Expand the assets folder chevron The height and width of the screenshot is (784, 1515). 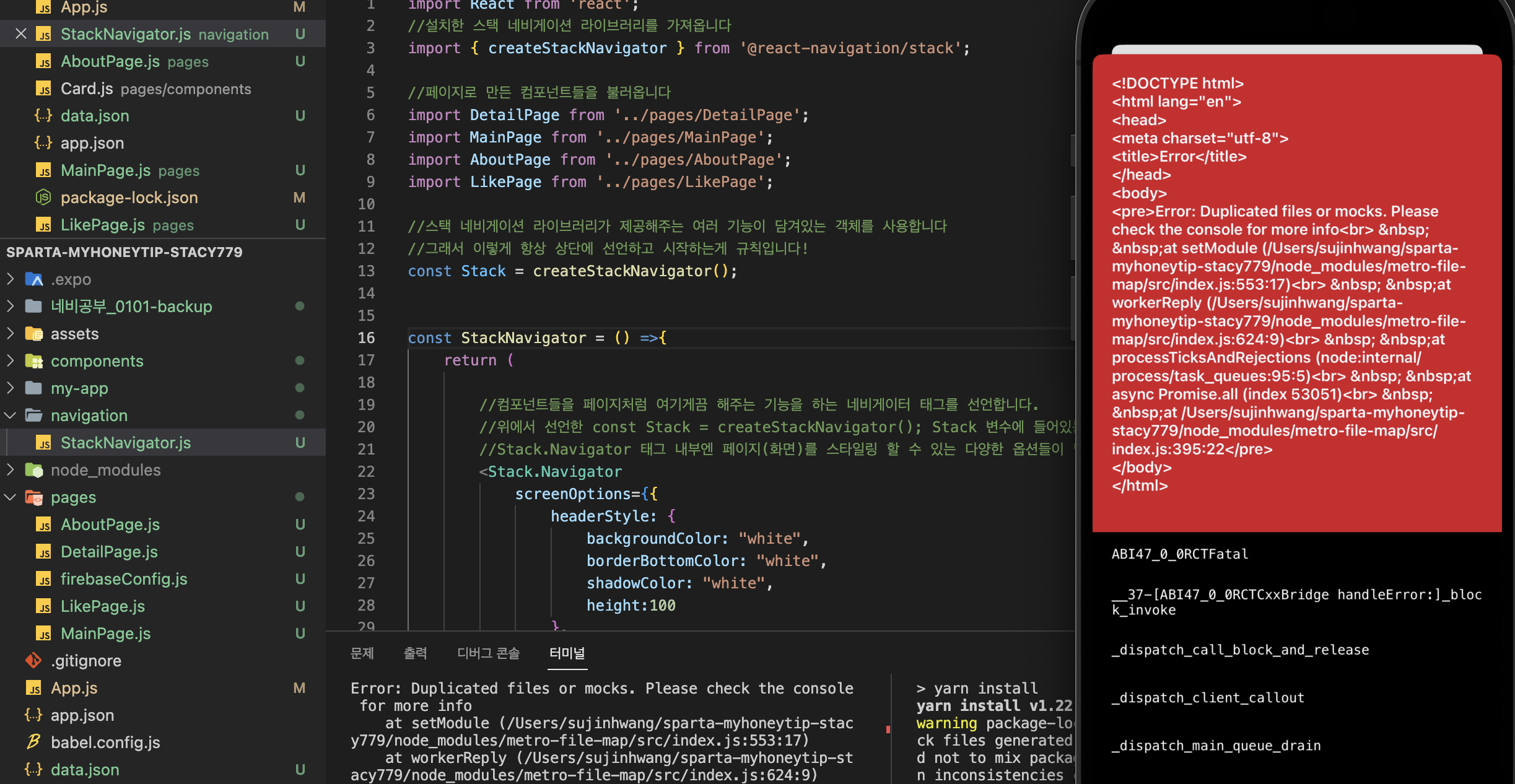pyautogui.click(x=11, y=334)
